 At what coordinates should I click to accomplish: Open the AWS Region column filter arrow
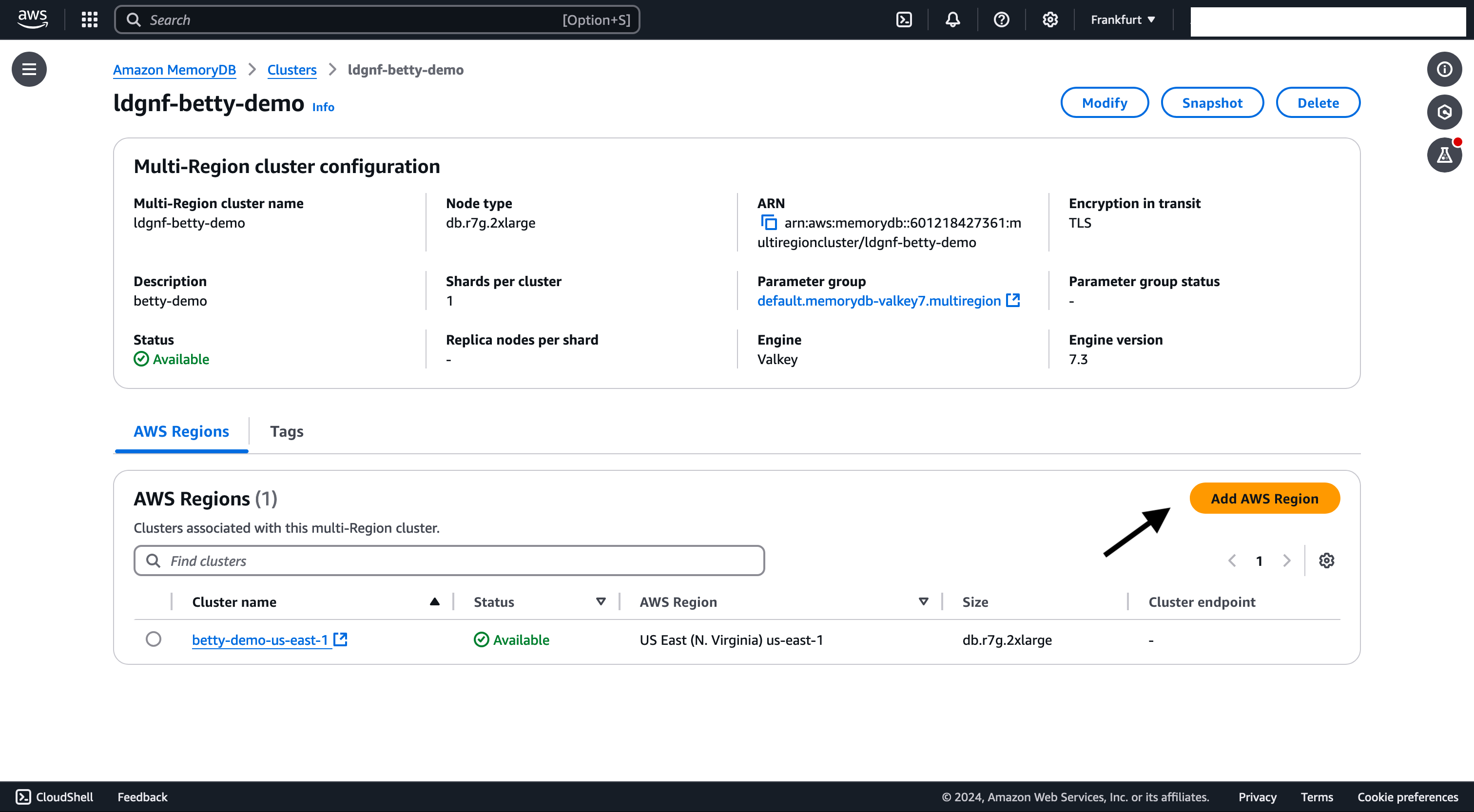click(923, 601)
